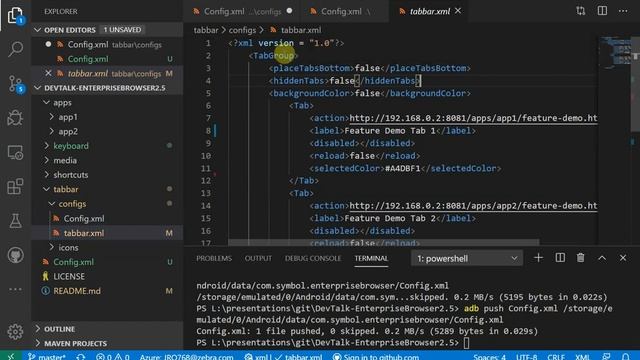Click Sign in to github.com
The height and width of the screenshot is (360, 640).
[375, 356]
